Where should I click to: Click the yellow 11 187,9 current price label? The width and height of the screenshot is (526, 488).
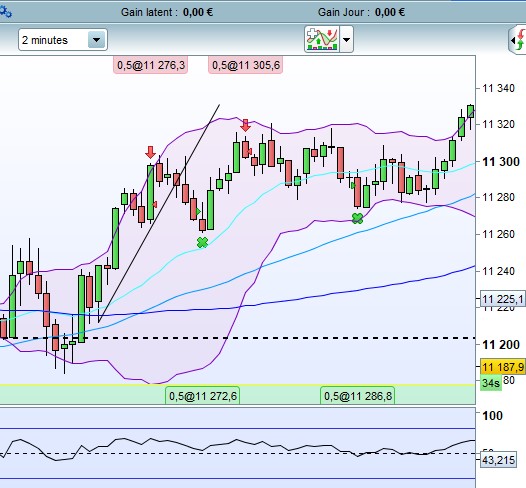coord(502,367)
